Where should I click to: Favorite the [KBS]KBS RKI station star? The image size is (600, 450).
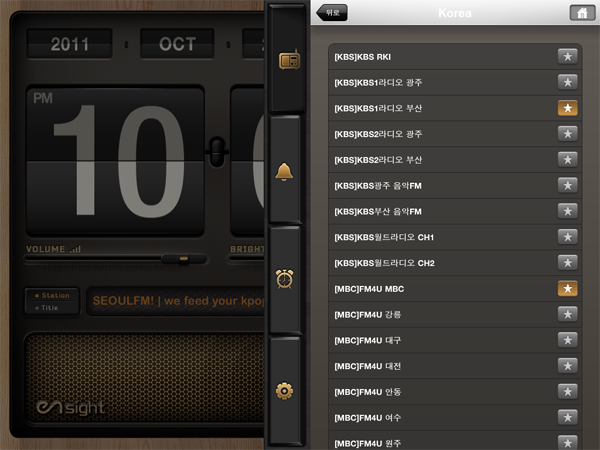pos(567,57)
